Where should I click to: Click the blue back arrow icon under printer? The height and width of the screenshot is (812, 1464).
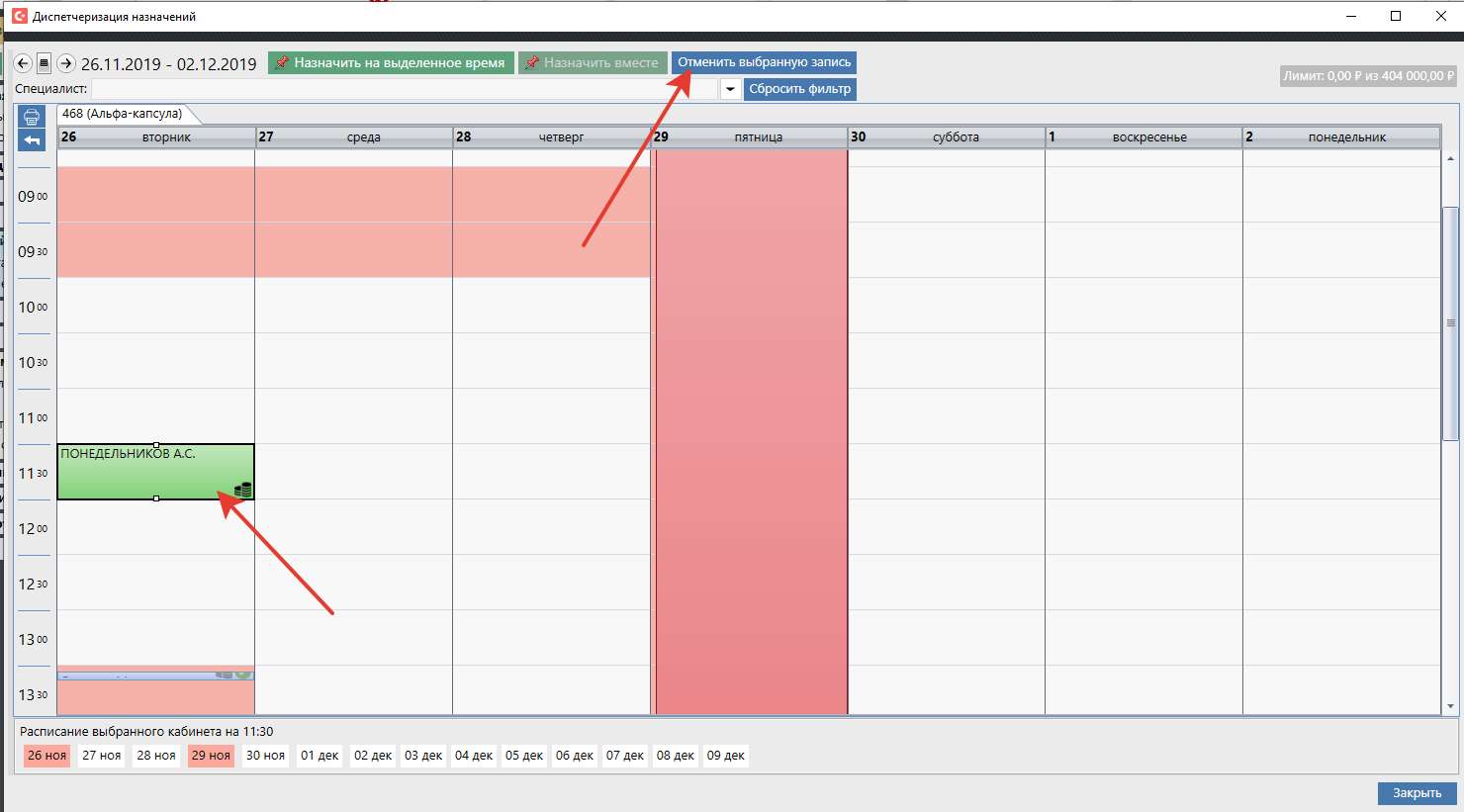(x=32, y=139)
